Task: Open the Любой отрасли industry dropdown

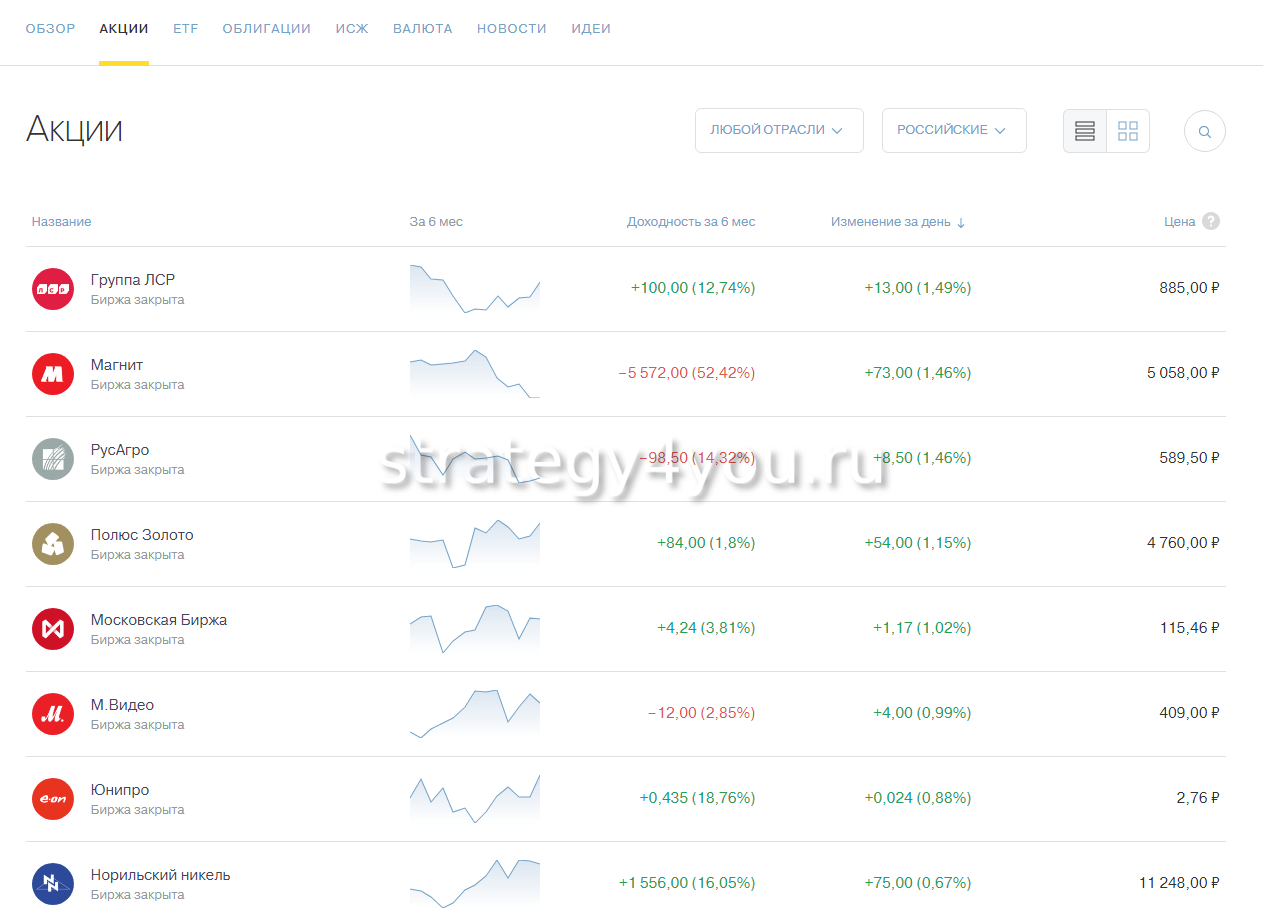Action: coord(778,130)
